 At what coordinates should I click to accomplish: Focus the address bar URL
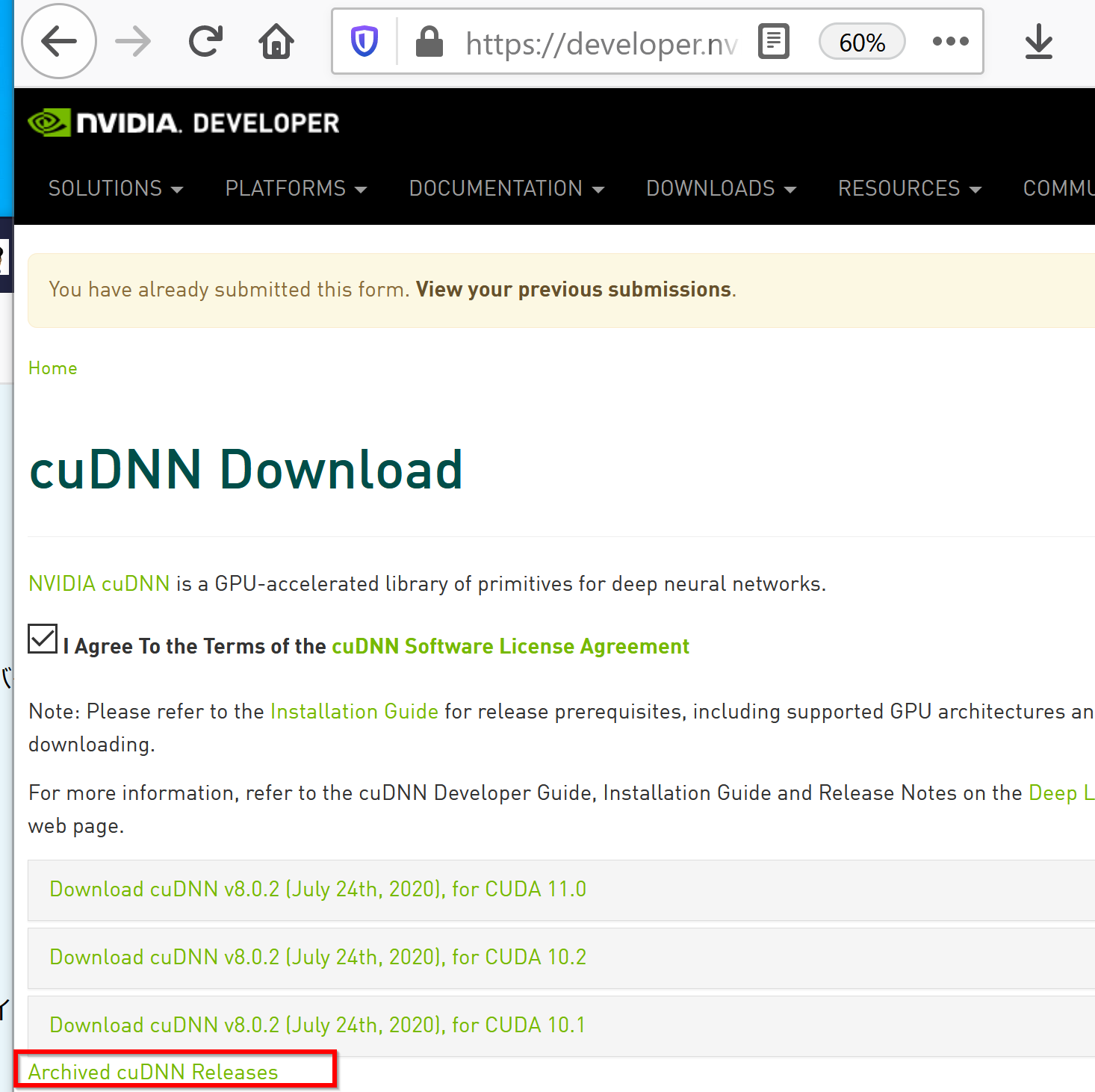[601, 43]
